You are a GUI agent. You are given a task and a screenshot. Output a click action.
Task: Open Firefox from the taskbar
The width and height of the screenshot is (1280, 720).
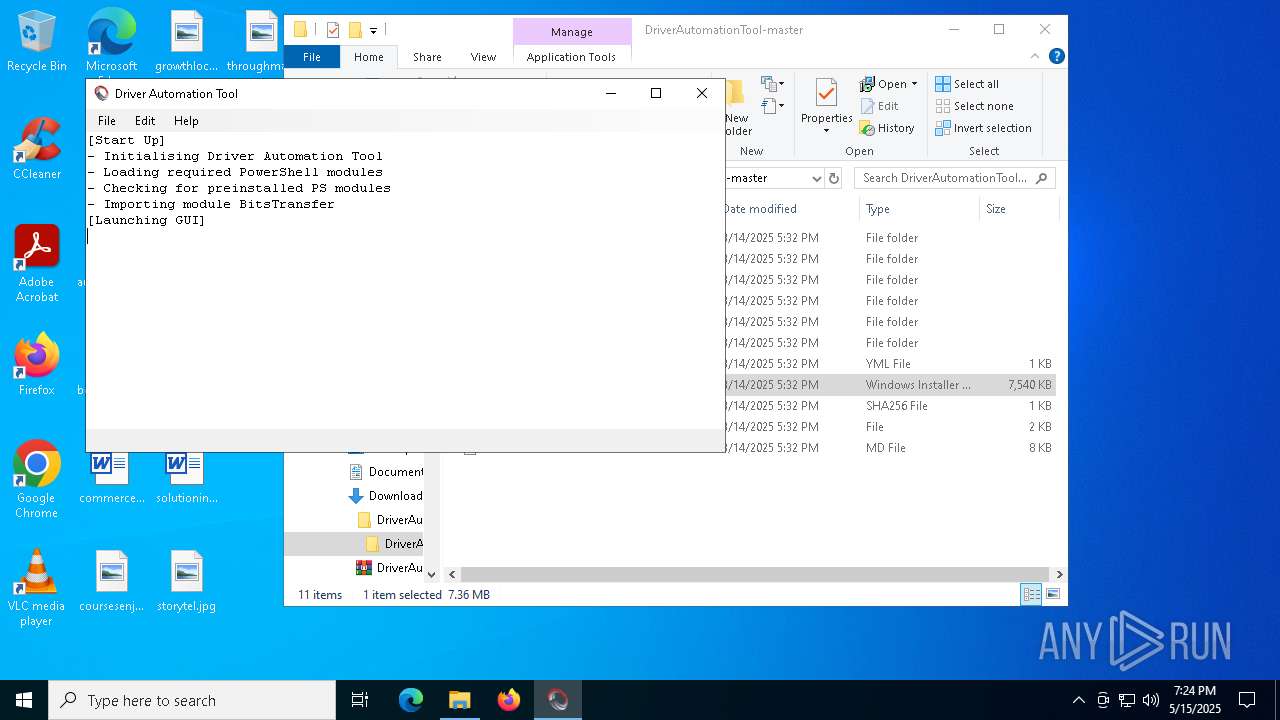click(x=509, y=700)
